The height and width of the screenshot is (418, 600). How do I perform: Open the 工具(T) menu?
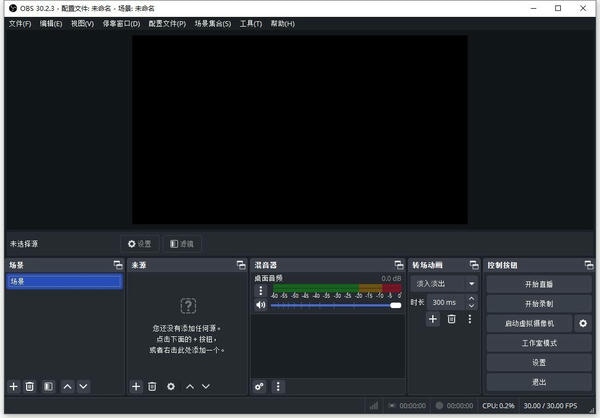pos(251,24)
